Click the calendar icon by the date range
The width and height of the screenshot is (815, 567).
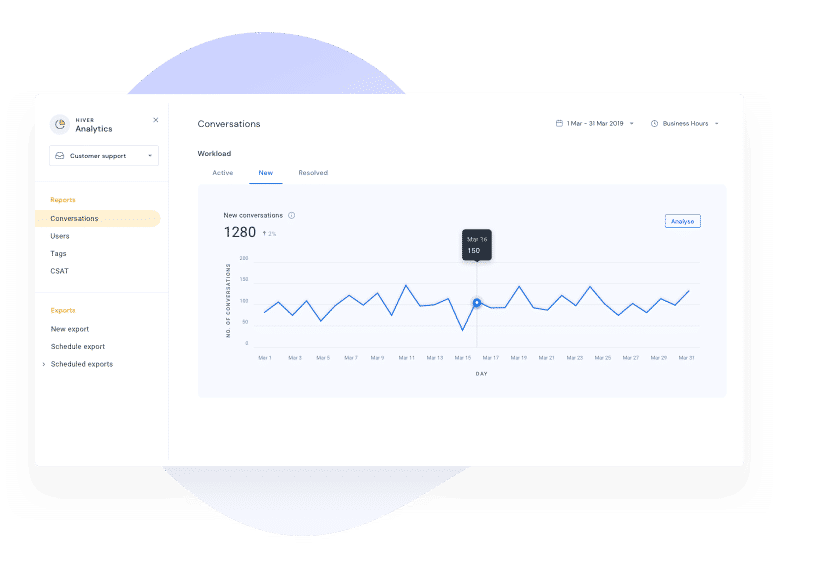pyautogui.click(x=559, y=123)
